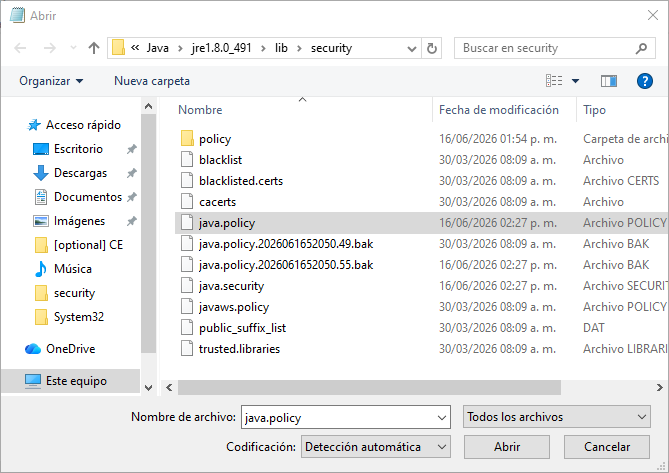The width and height of the screenshot is (669, 473).
Task: Click the pin icon next to Descargas
Action: click(131, 173)
